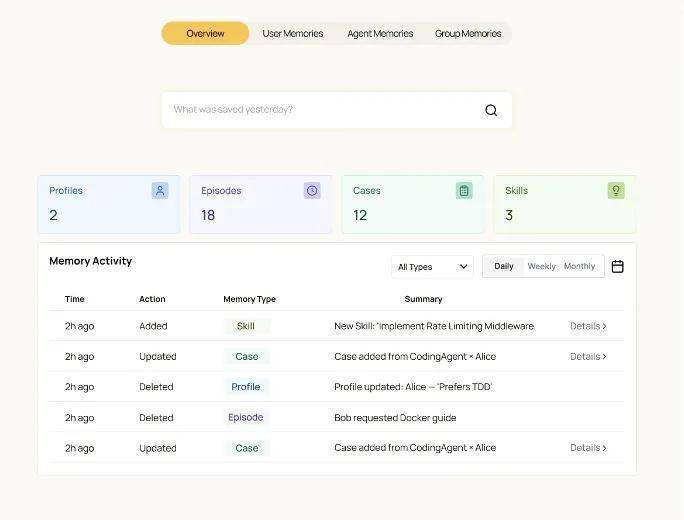684x520 pixels.
Task: Click the Episodes clock icon
Action: point(312,190)
